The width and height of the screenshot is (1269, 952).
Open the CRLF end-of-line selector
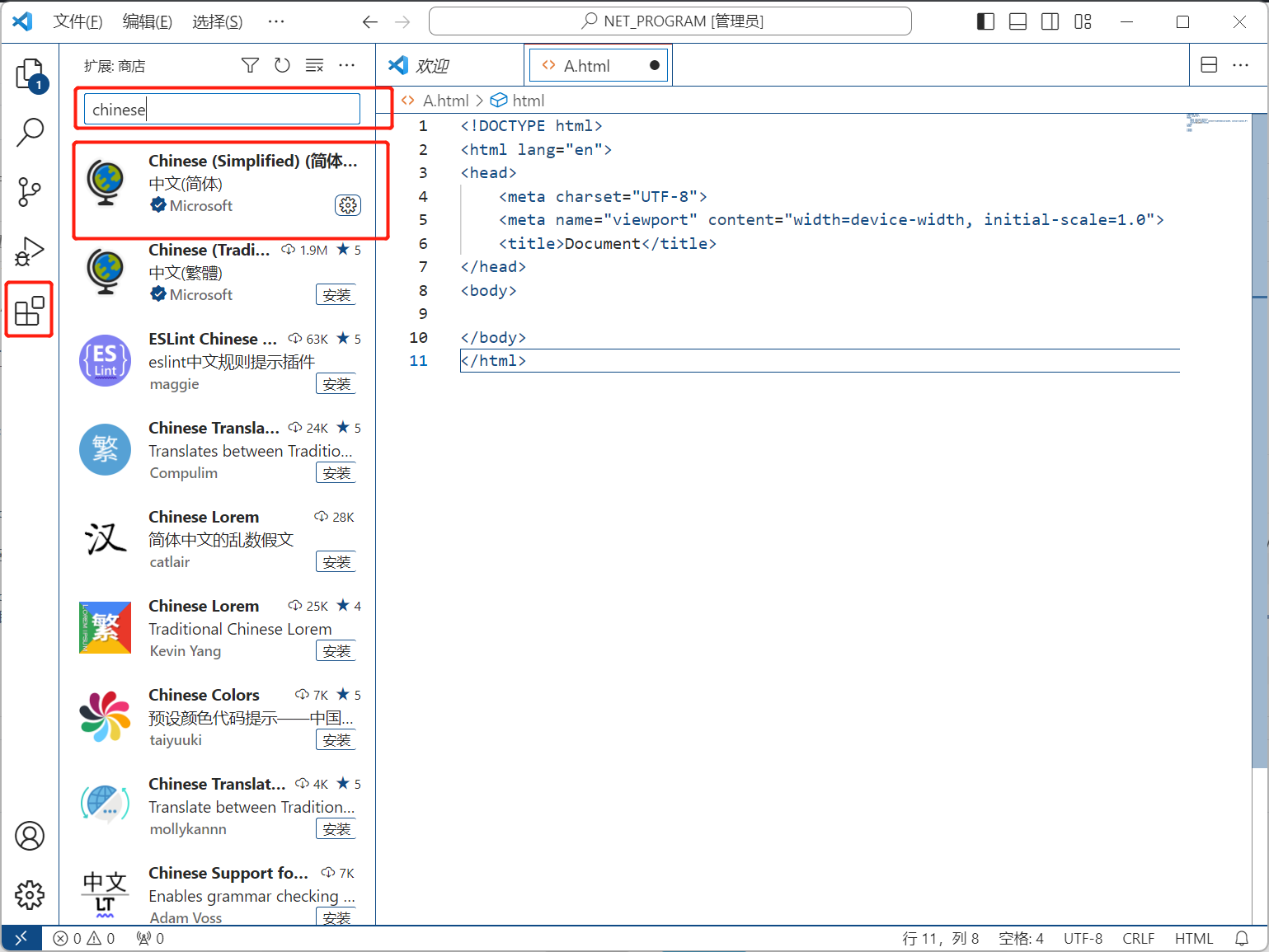click(1138, 938)
